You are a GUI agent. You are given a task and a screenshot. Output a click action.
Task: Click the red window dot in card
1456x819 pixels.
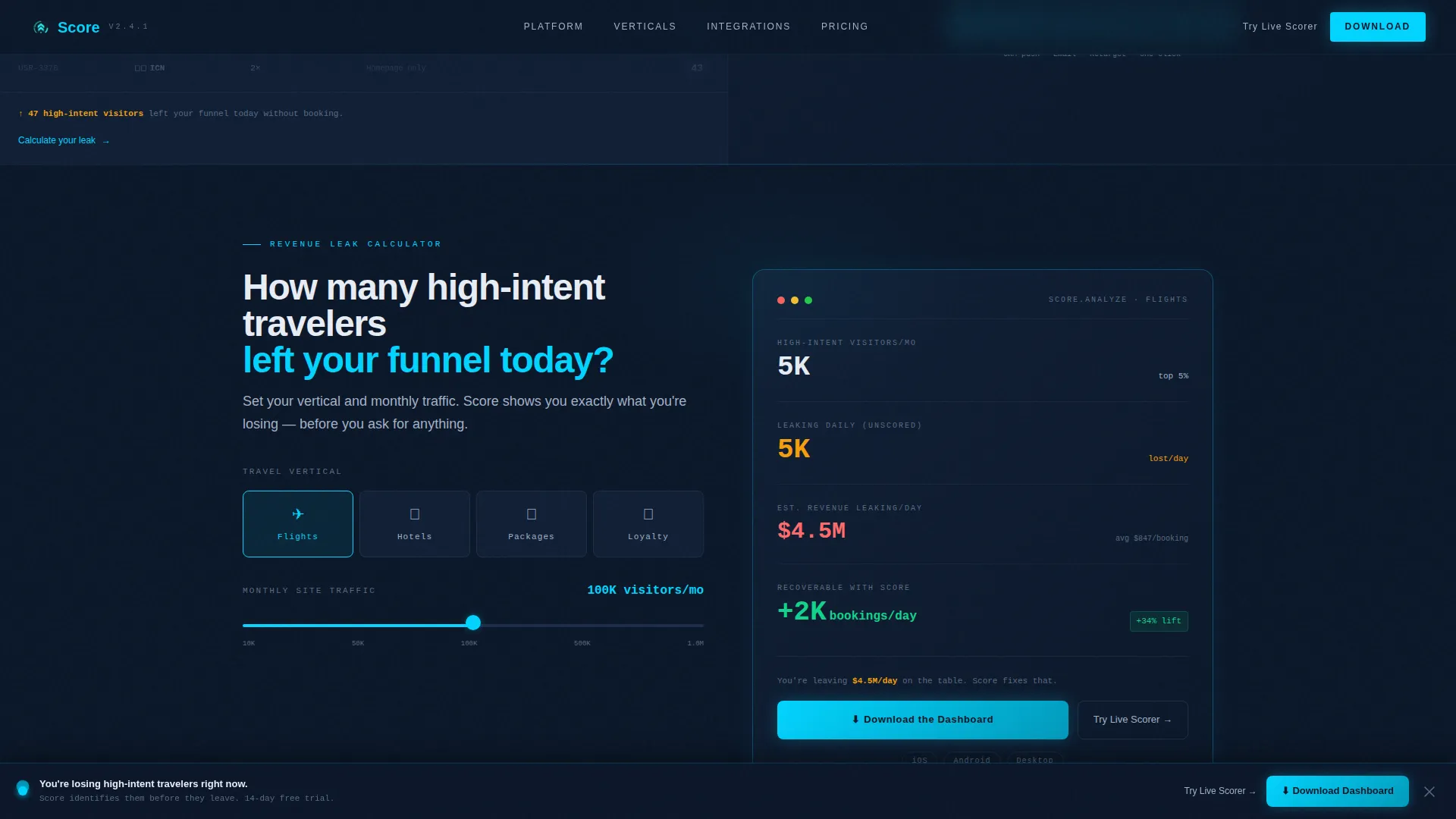[781, 300]
